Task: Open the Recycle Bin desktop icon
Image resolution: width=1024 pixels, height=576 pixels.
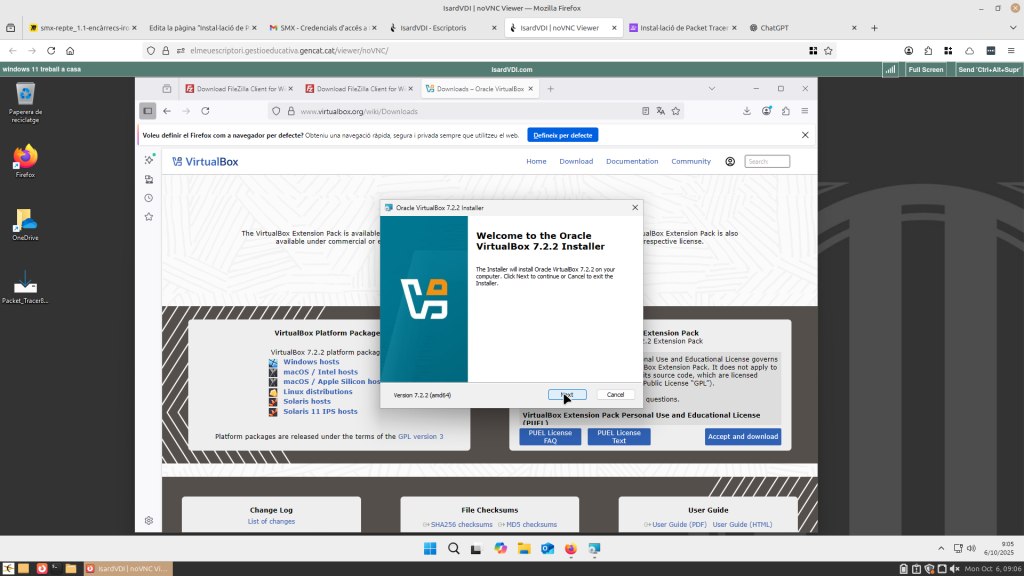Action: tap(25, 99)
